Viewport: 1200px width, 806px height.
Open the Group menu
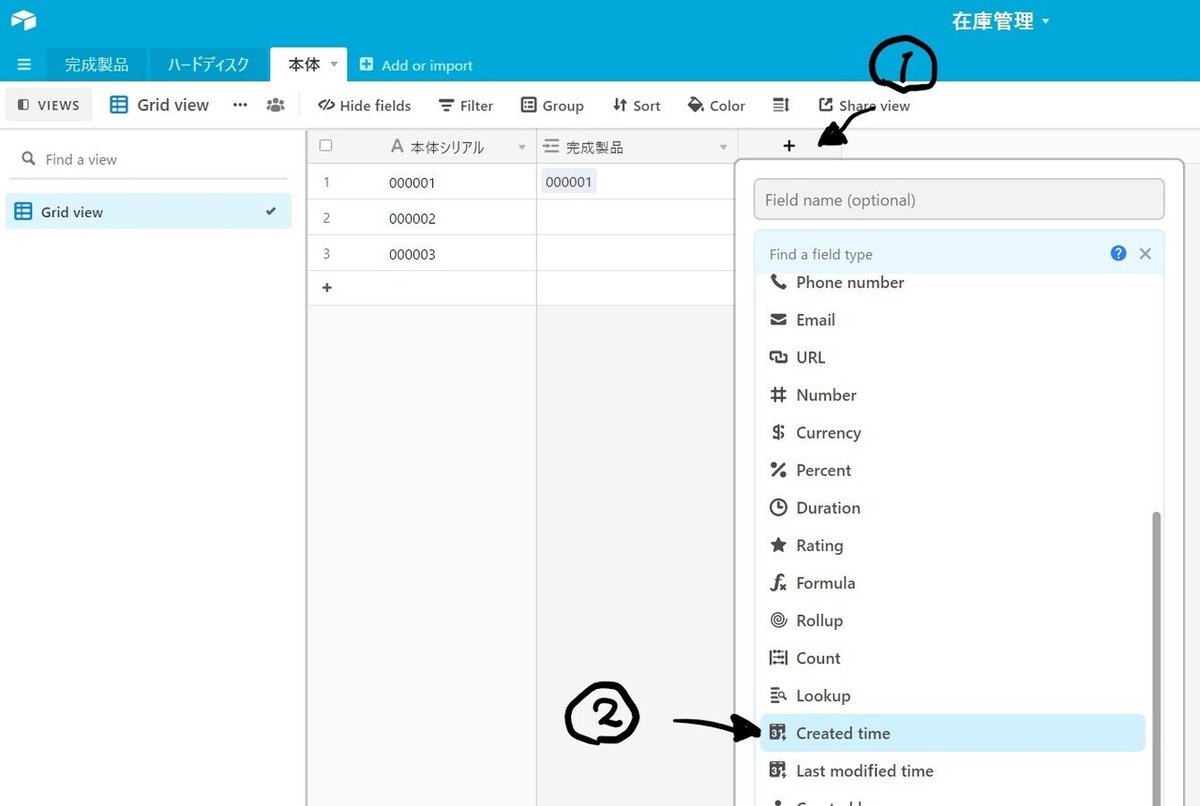552,105
